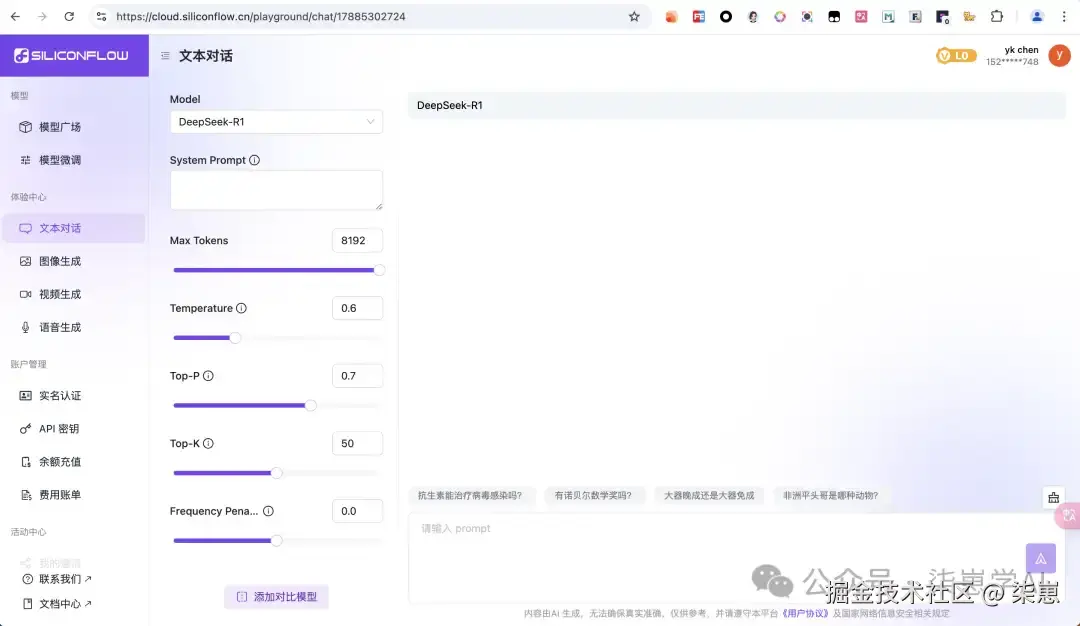Image resolution: width=1080 pixels, height=626 pixels.
Task: Open the Model dropdown showing DeepSeek-R1
Action: pyautogui.click(x=276, y=122)
